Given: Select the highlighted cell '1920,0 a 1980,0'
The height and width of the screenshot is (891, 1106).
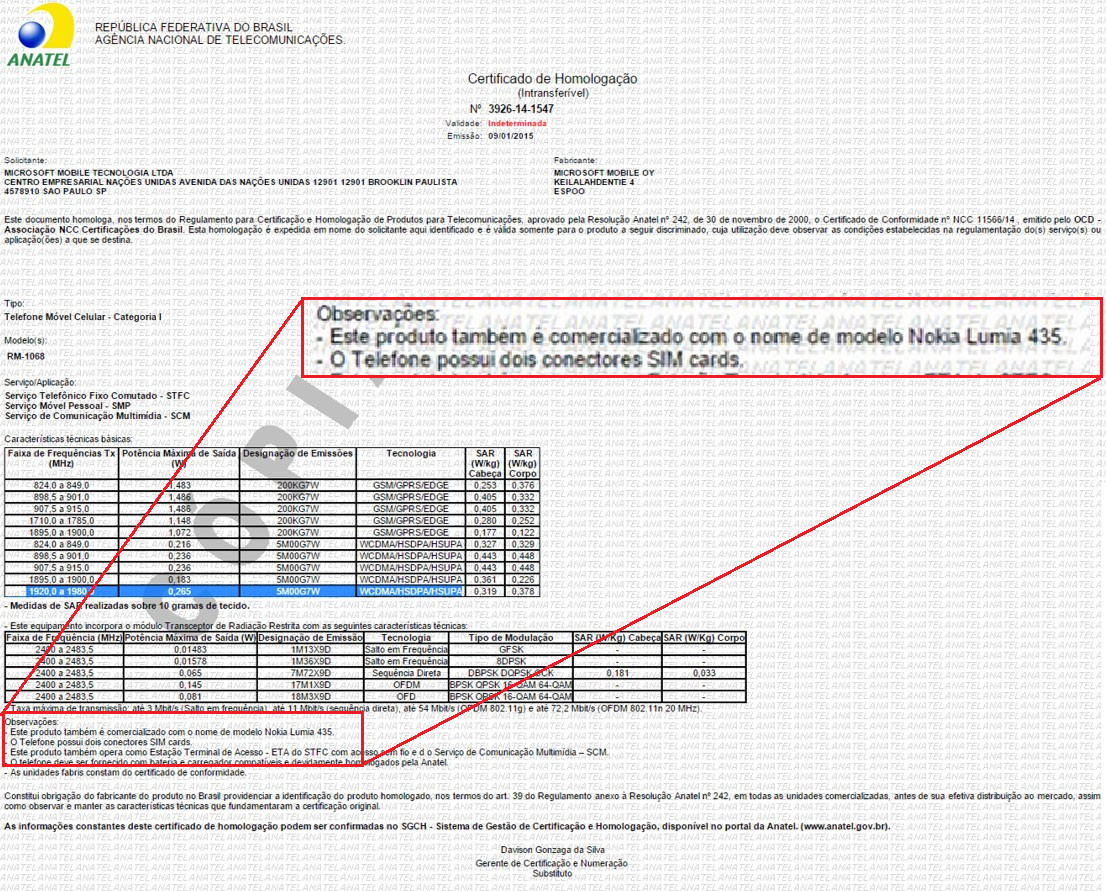Looking at the screenshot, I should (x=61, y=591).
